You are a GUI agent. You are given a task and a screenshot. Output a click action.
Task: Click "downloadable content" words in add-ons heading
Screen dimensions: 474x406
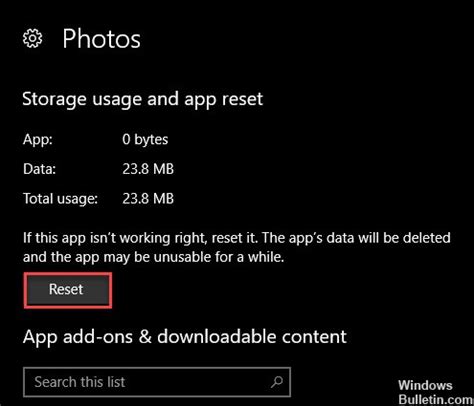(252, 337)
